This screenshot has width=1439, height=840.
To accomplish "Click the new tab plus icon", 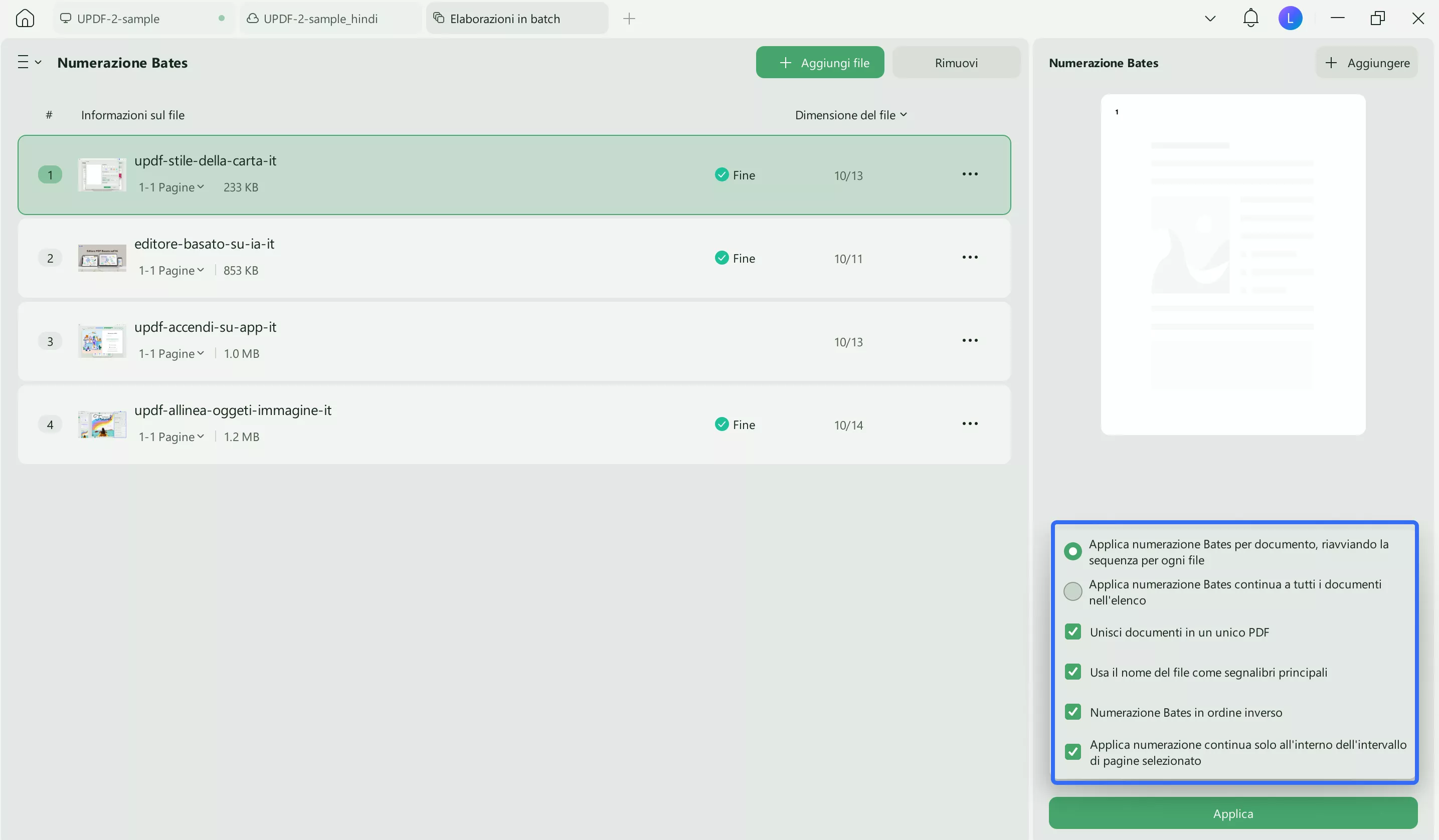I will pos(629,19).
